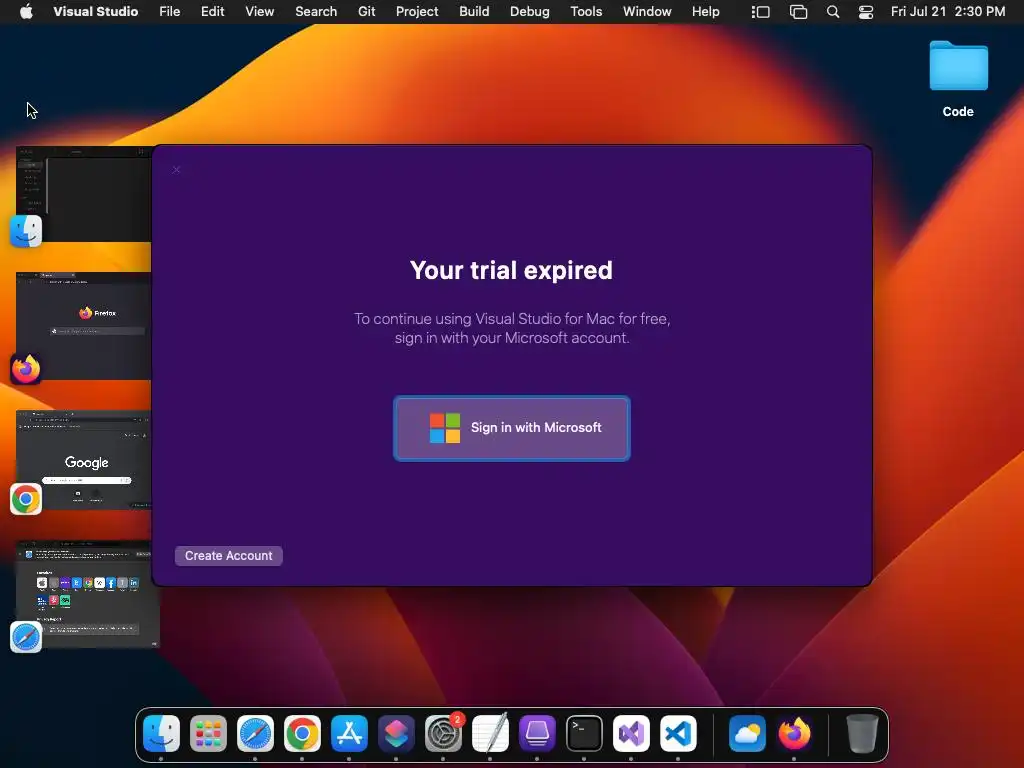Open Safari from the Dock
This screenshot has height=768, width=1024.
point(255,733)
